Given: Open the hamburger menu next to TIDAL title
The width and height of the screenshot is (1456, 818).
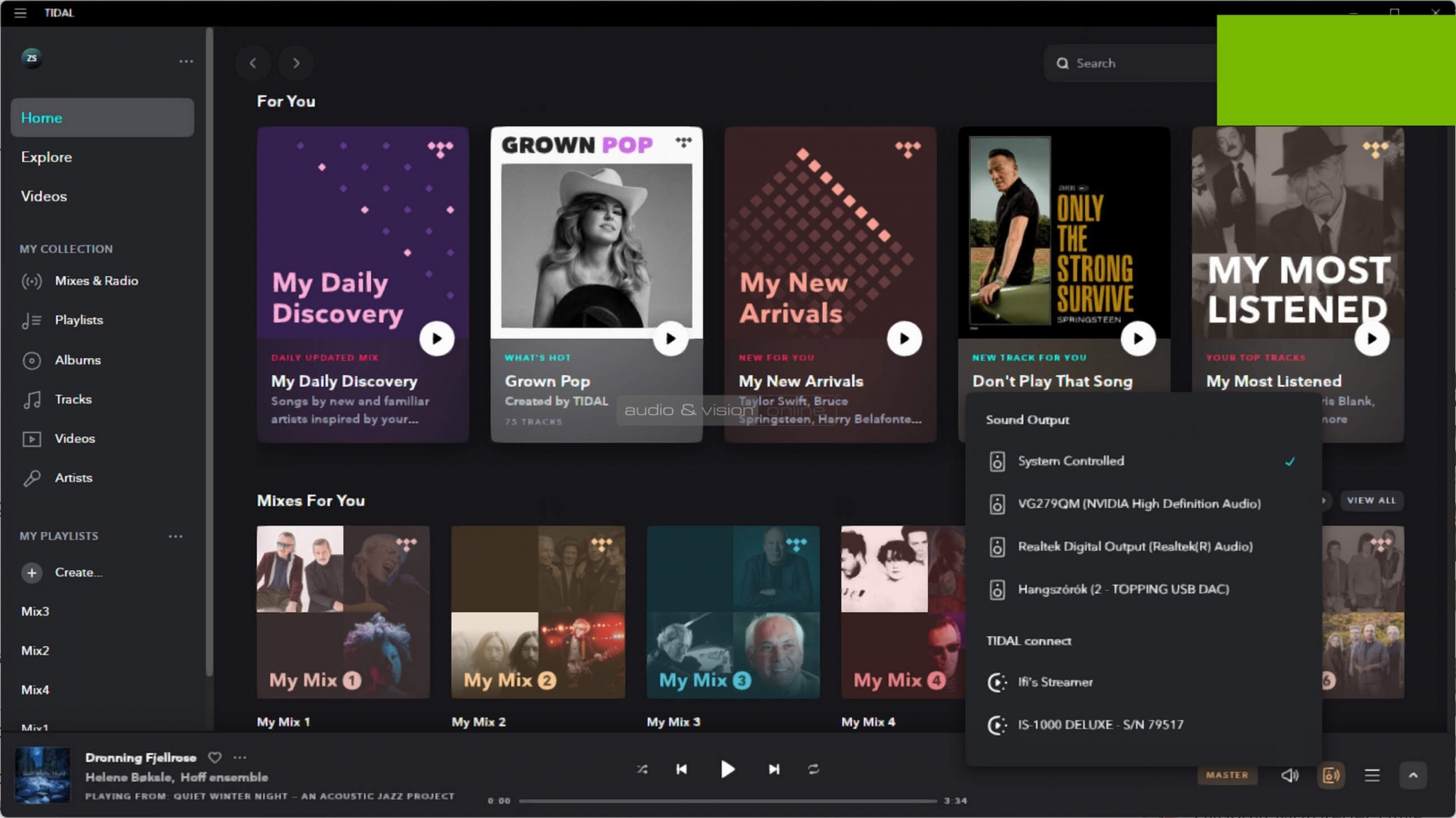Looking at the screenshot, I should coord(20,13).
